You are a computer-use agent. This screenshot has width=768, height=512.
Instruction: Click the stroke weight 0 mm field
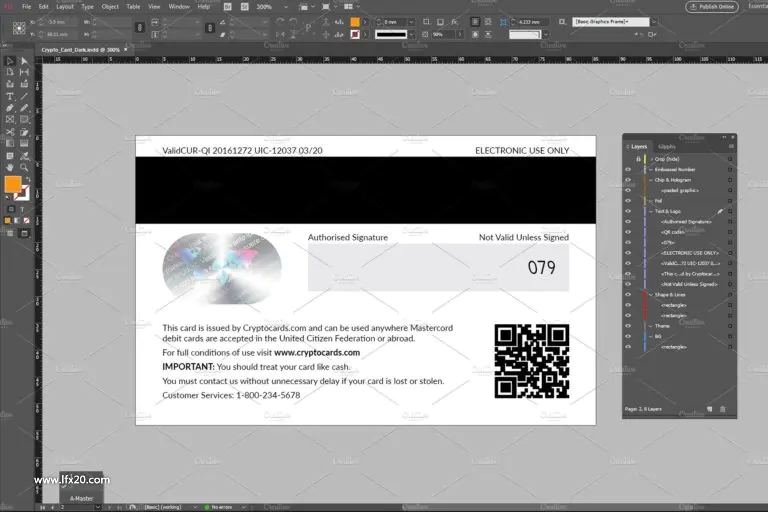[x=395, y=22]
